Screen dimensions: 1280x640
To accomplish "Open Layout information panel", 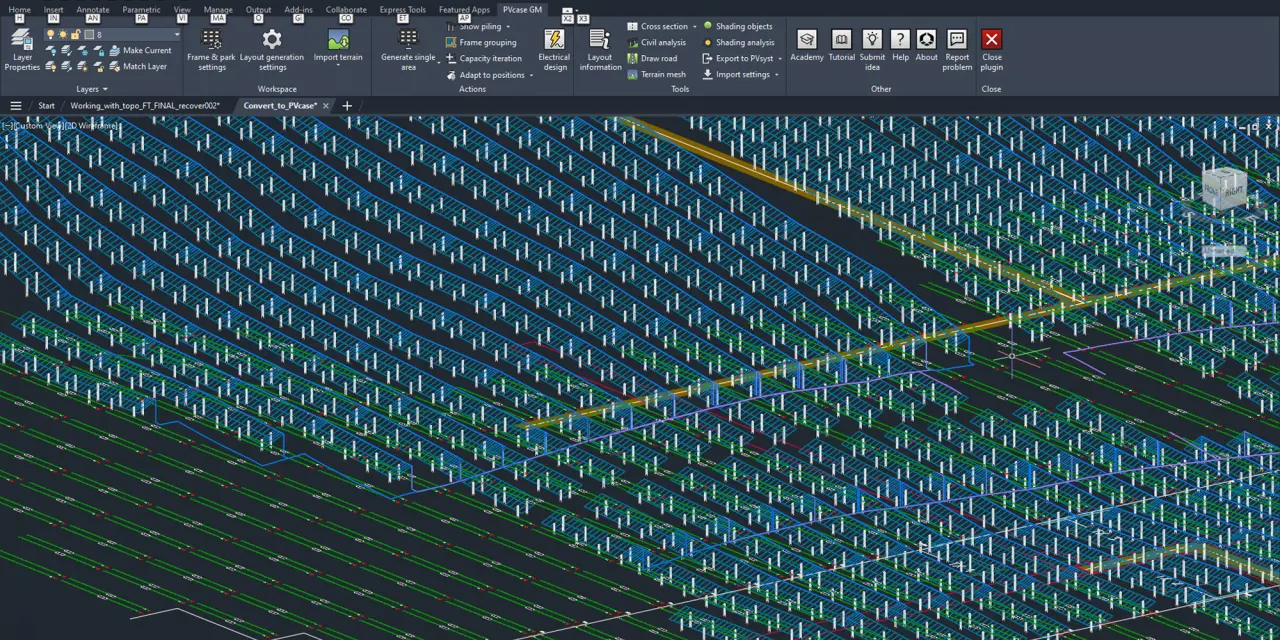I will (600, 49).
